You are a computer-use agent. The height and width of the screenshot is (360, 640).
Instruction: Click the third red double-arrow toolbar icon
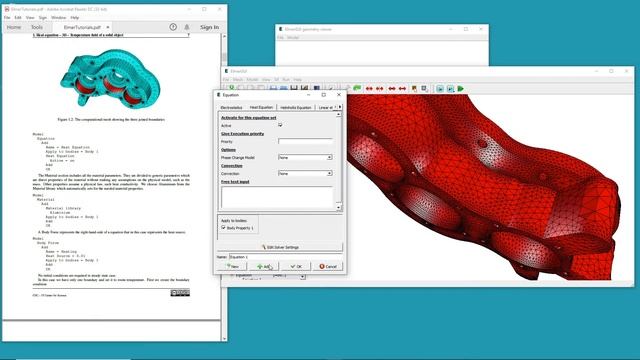(x=392, y=89)
